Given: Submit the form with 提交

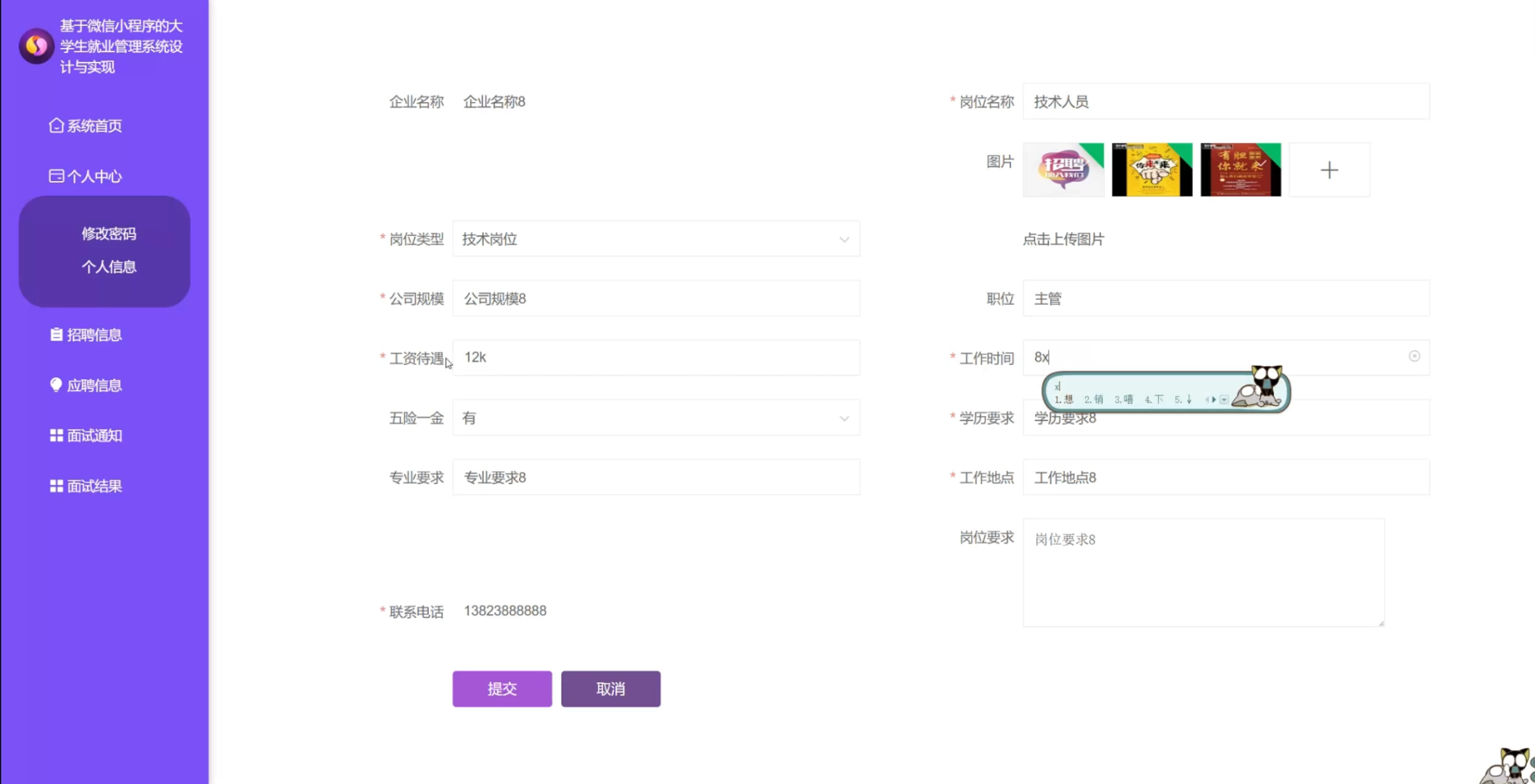Looking at the screenshot, I should [x=502, y=688].
